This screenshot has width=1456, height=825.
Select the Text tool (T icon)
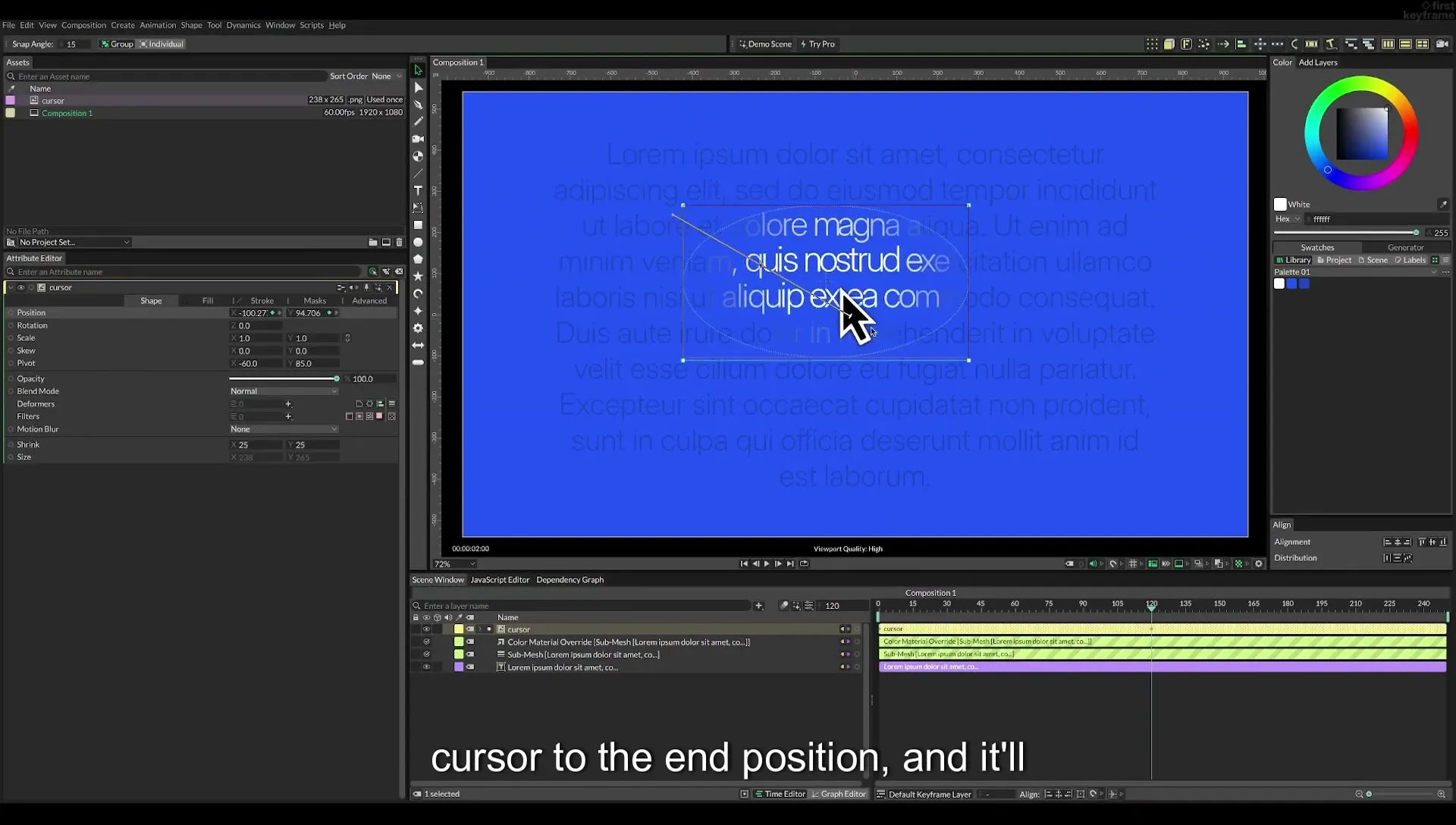pos(418,190)
